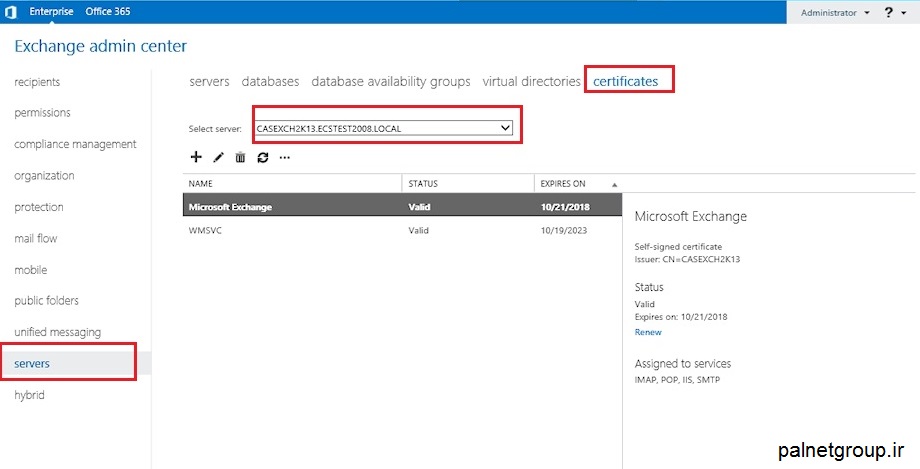Click the sort arrow in Expires On column
920x469 pixels.
(x=614, y=184)
